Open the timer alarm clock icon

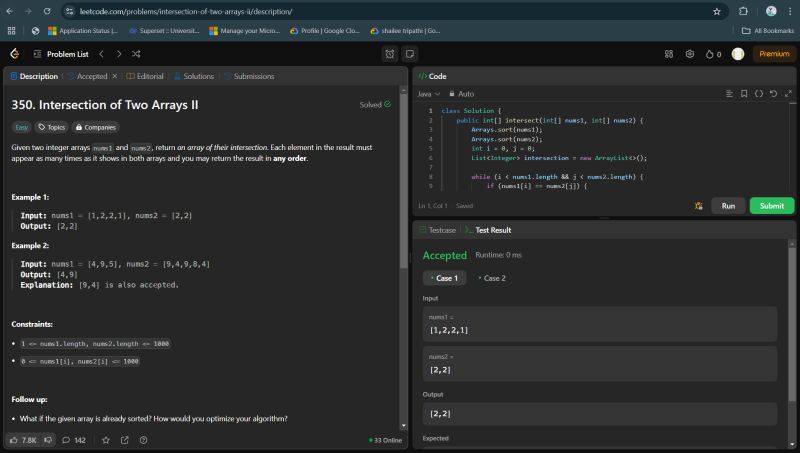point(389,54)
